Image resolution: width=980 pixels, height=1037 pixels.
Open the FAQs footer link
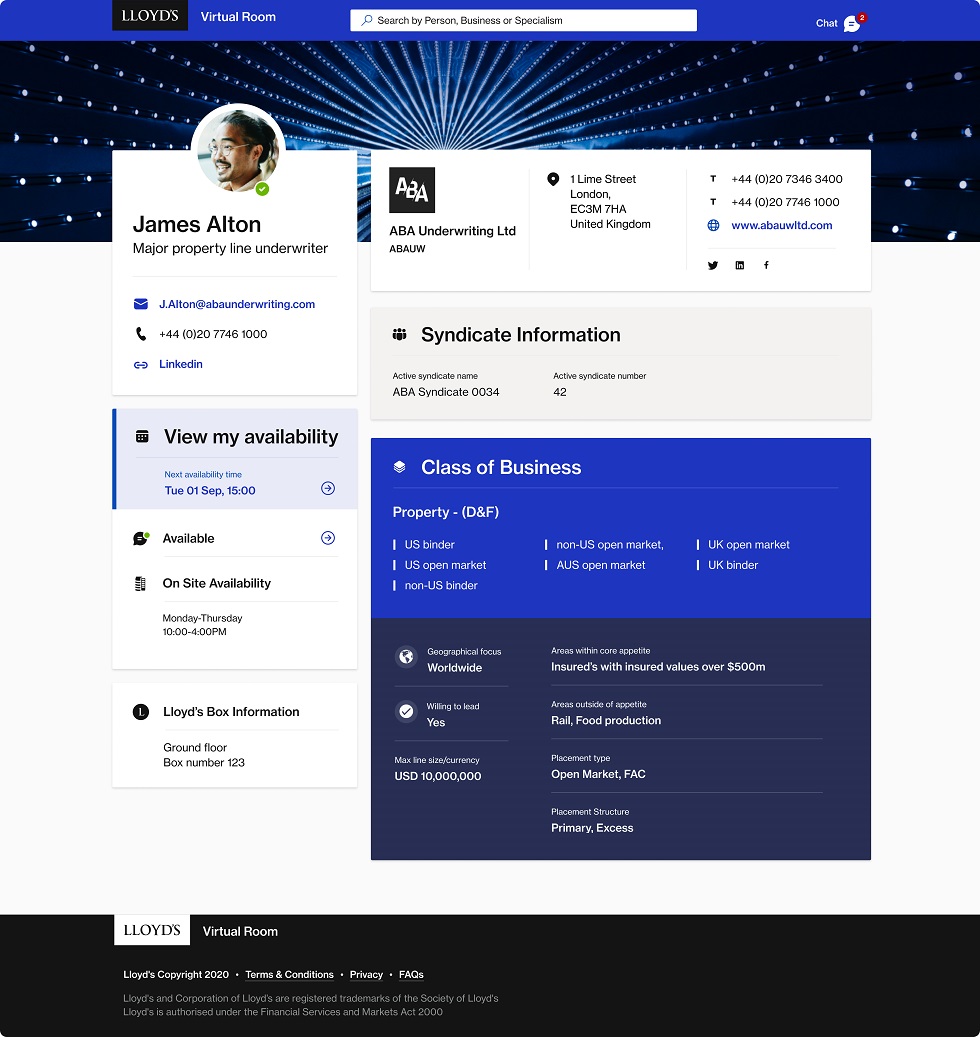pos(411,975)
